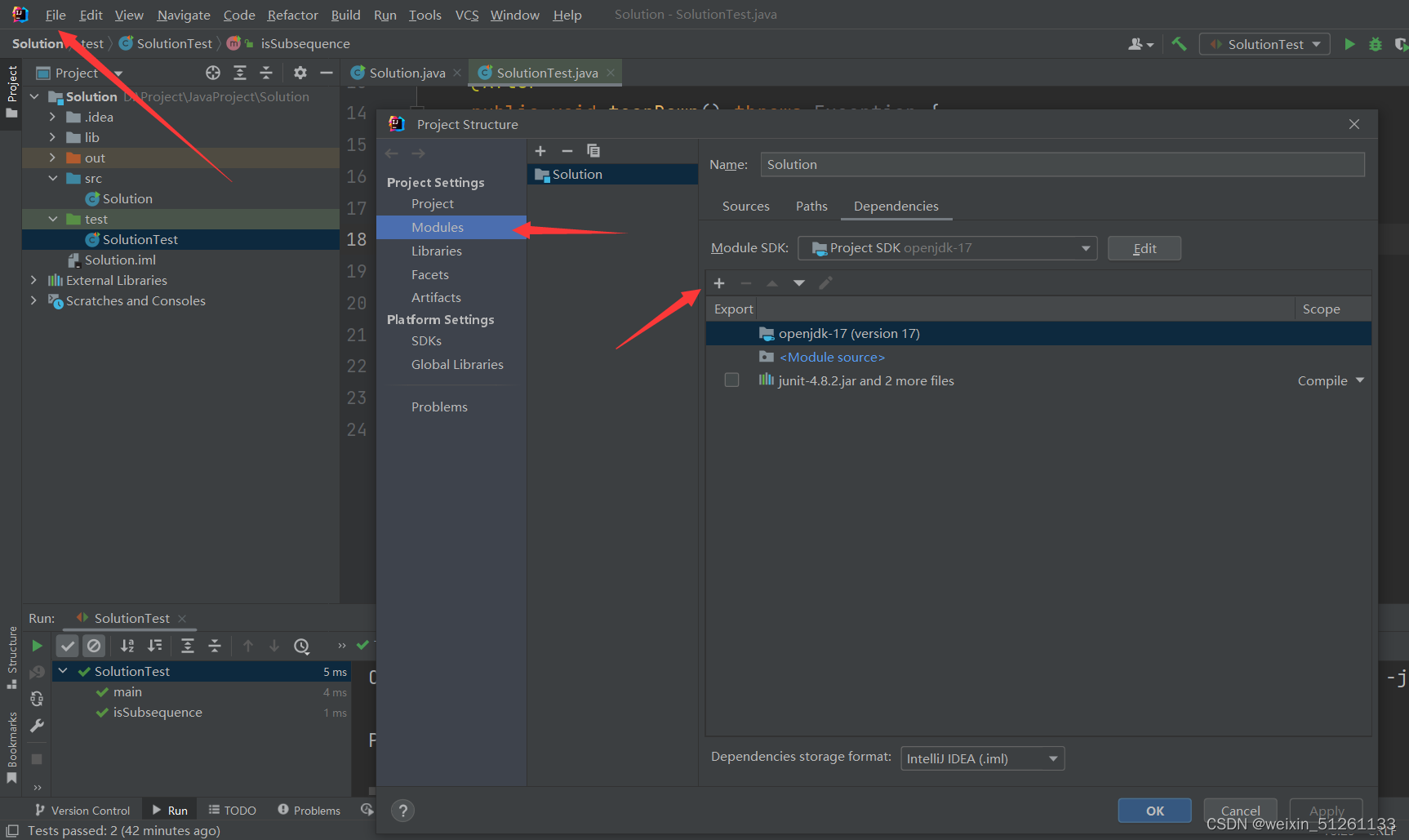Expand all test results in Run panel
This screenshot has height=840, width=1409.
click(188, 646)
